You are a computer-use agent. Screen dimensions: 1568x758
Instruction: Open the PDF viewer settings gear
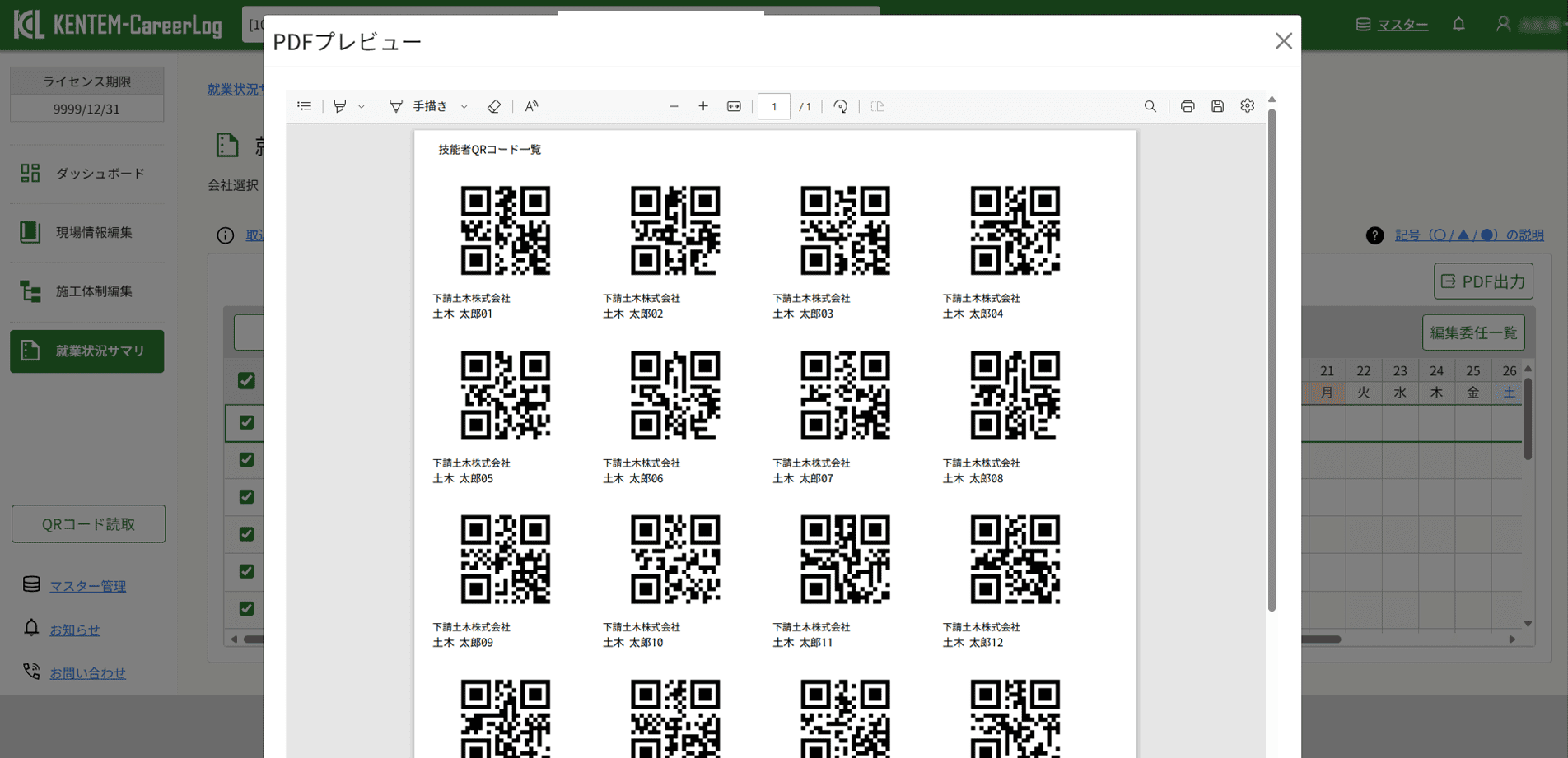pos(1247,105)
